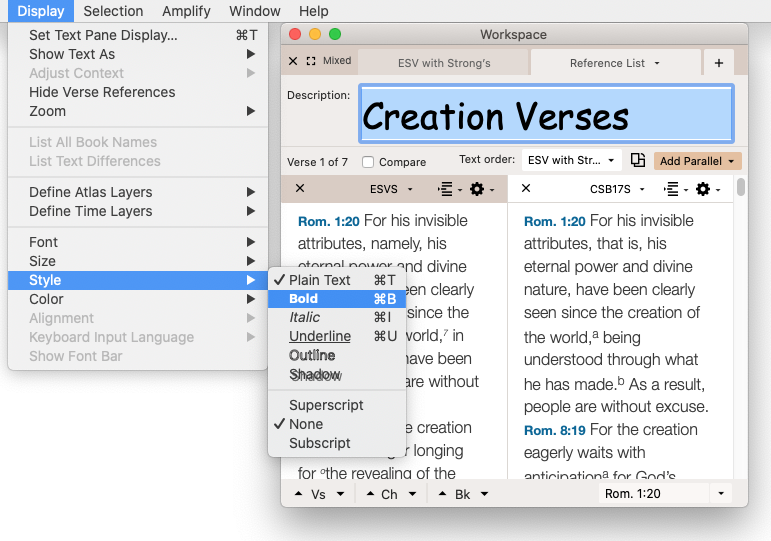Choose None for superscript/subscript setting
The image size is (771, 541).
[x=306, y=424]
